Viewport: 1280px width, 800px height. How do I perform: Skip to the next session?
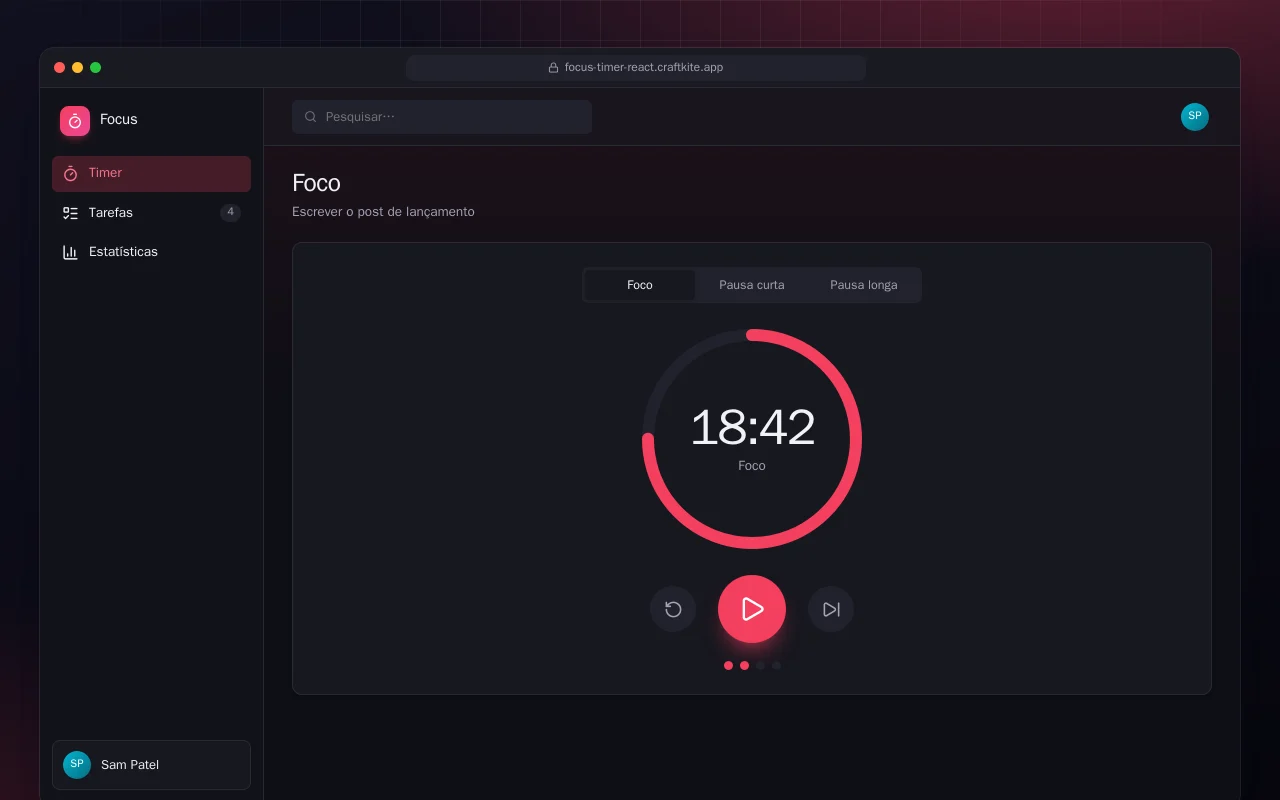[831, 609]
